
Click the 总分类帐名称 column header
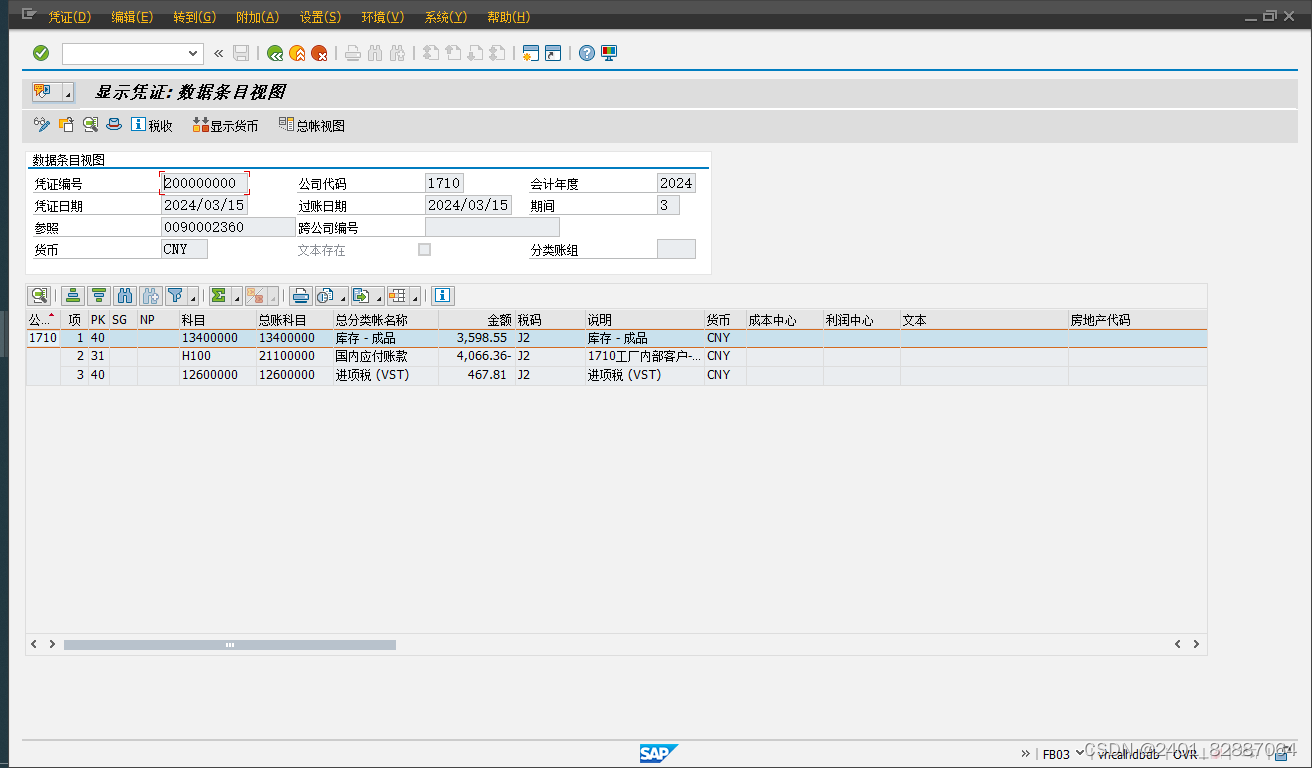tap(385, 320)
